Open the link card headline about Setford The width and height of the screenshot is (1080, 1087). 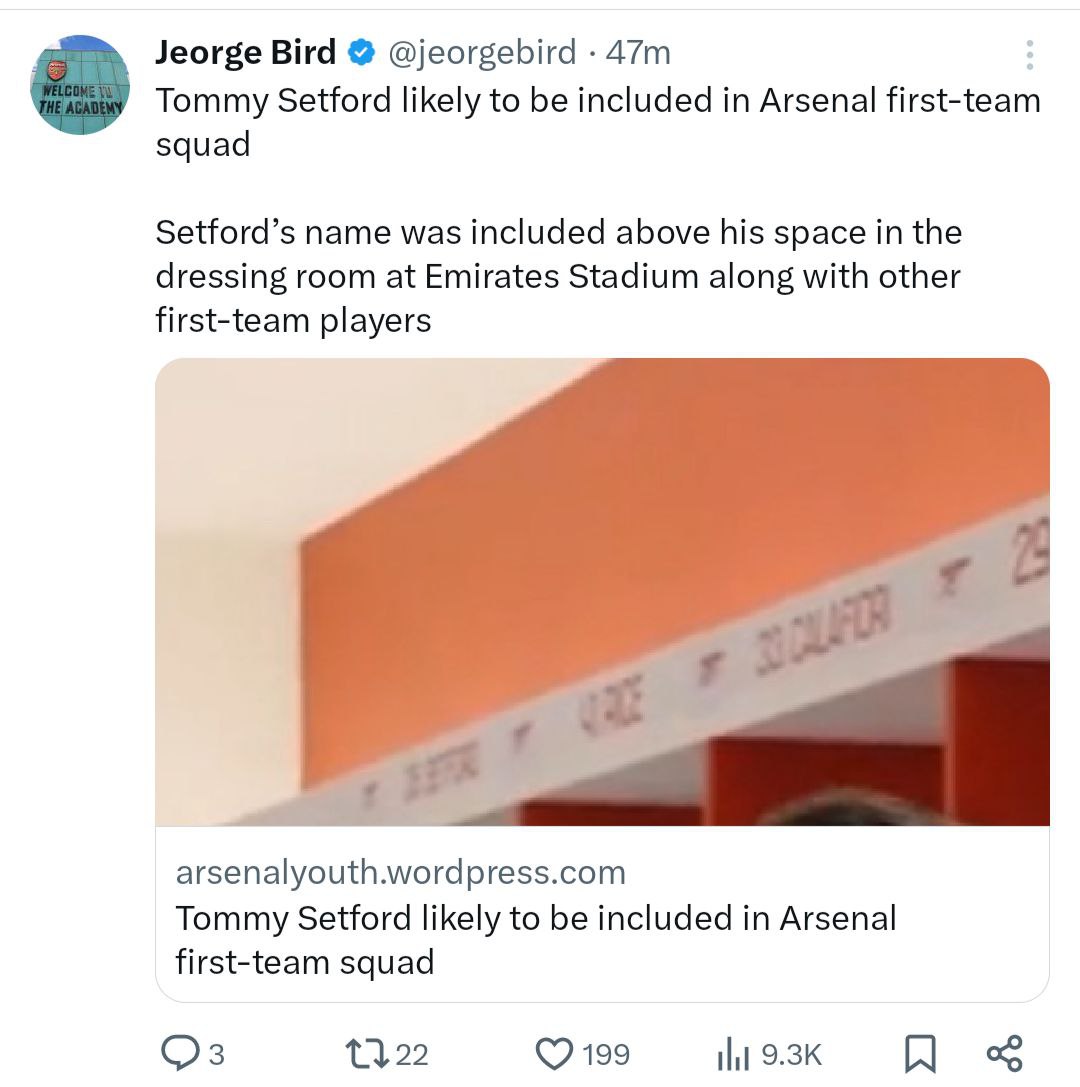coord(535,939)
